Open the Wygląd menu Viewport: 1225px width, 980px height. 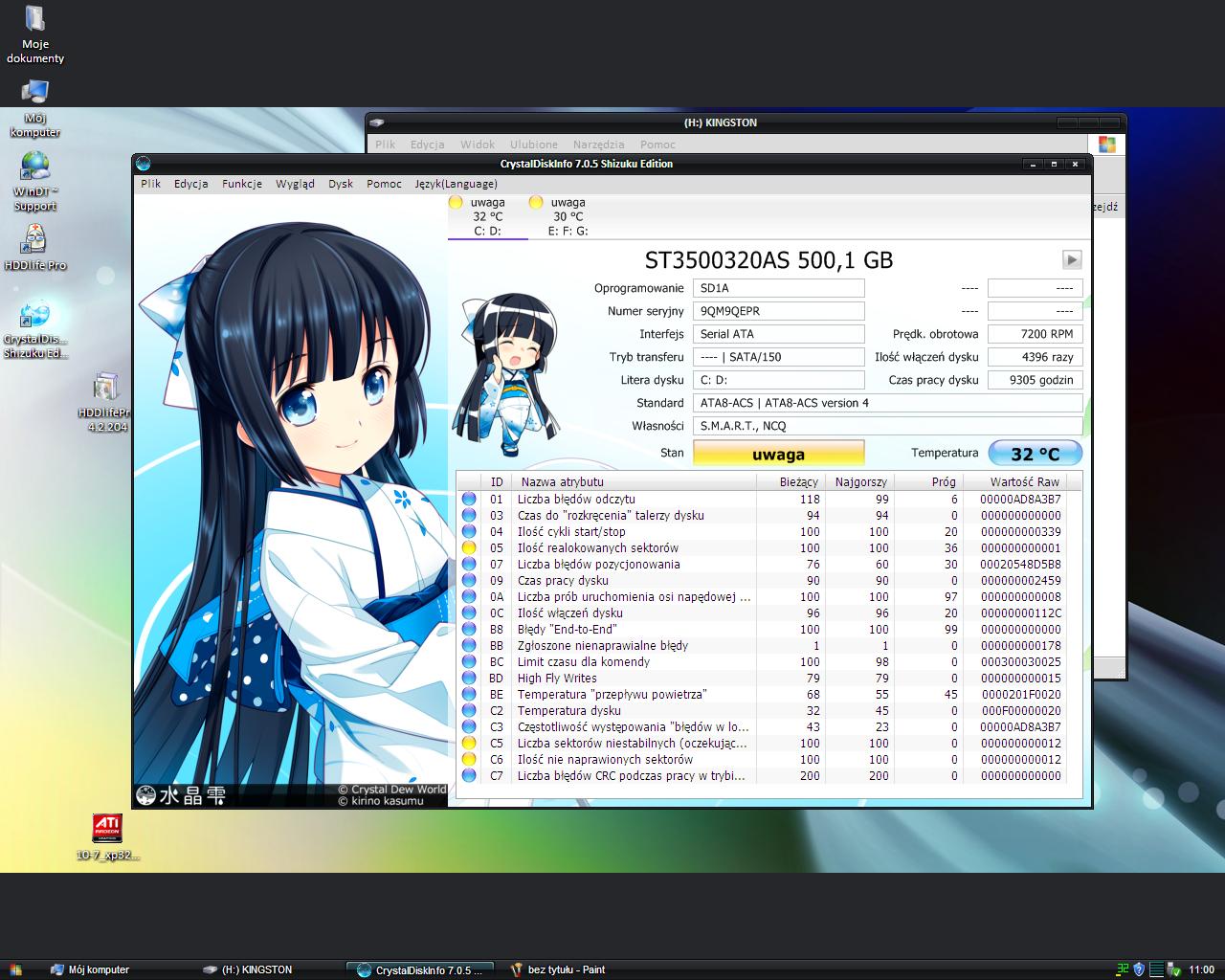[295, 184]
